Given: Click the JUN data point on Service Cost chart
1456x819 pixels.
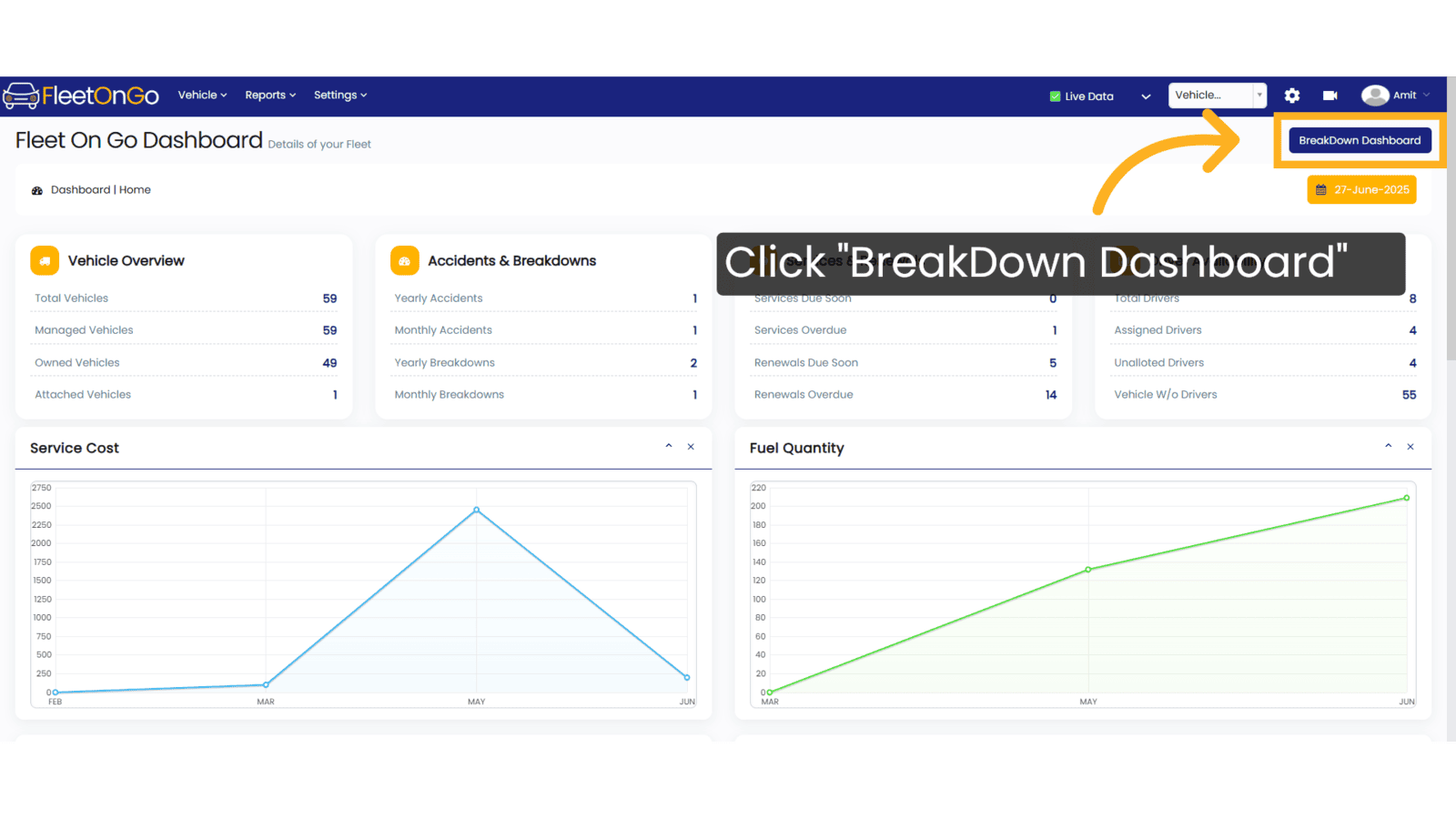Looking at the screenshot, I should point(687,677).
